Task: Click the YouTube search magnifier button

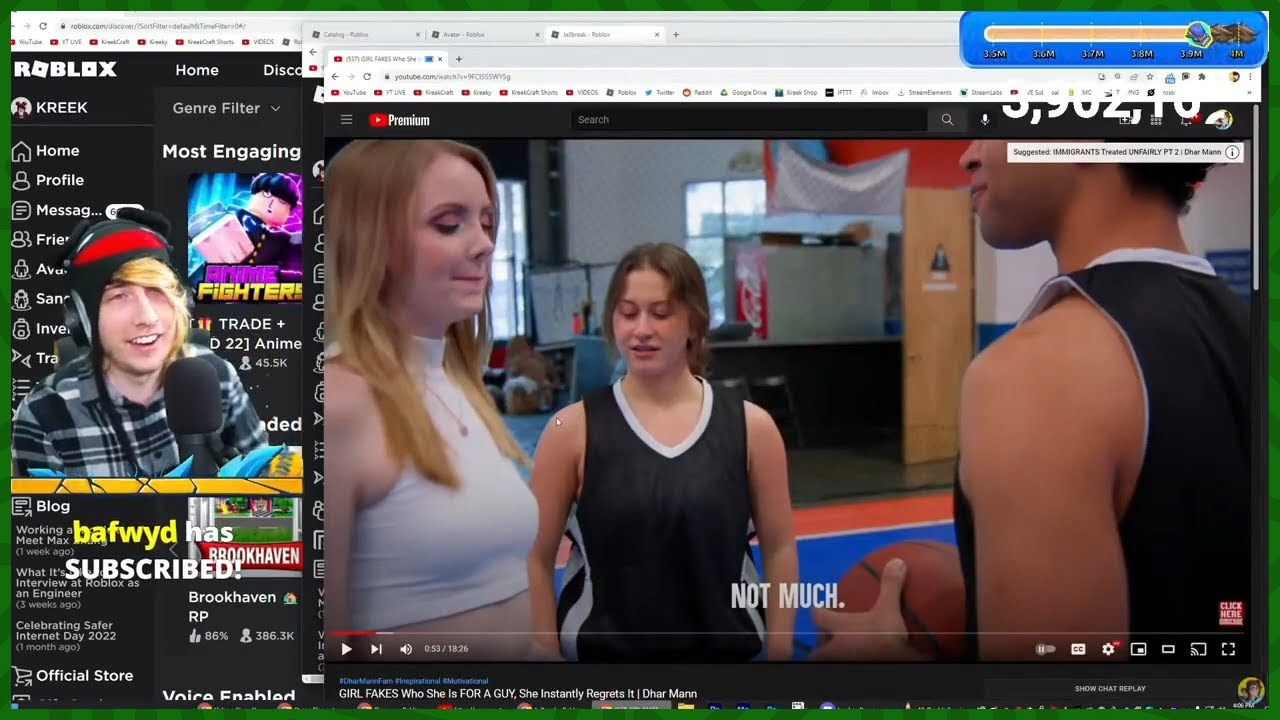Action: click(x=946, y=120)
